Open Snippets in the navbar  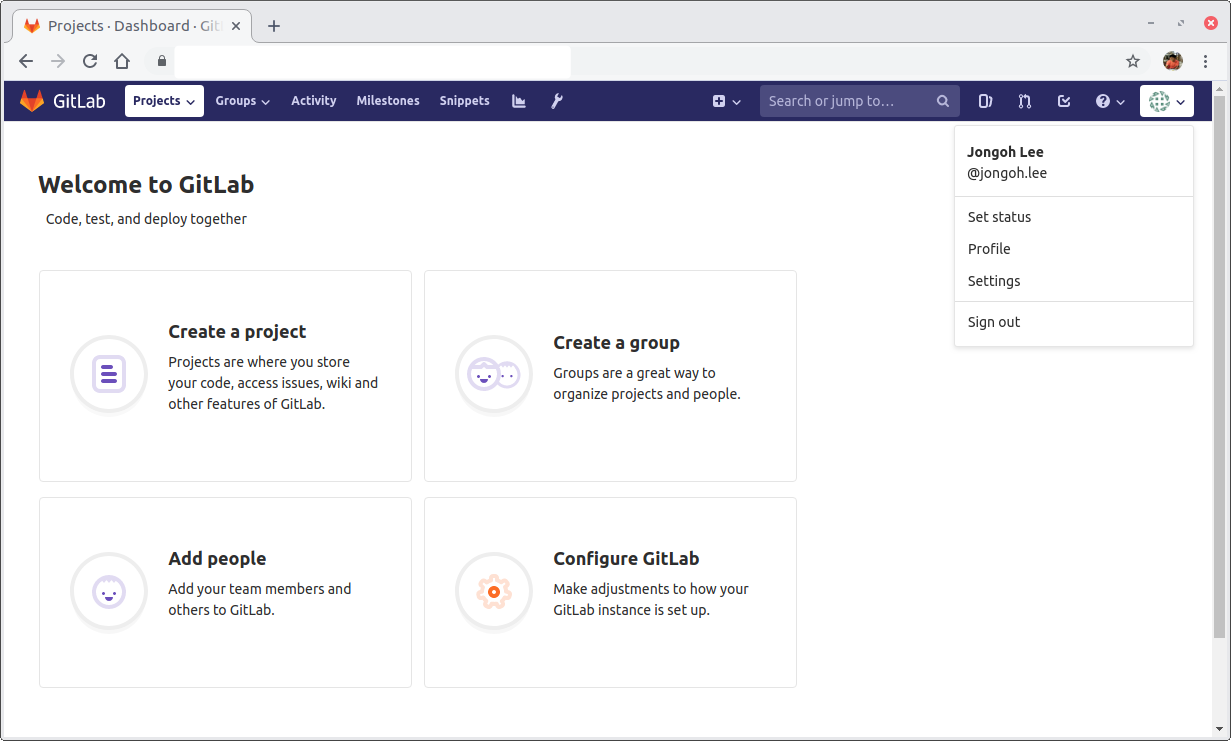pyautogui.click(x=465, y=101)
